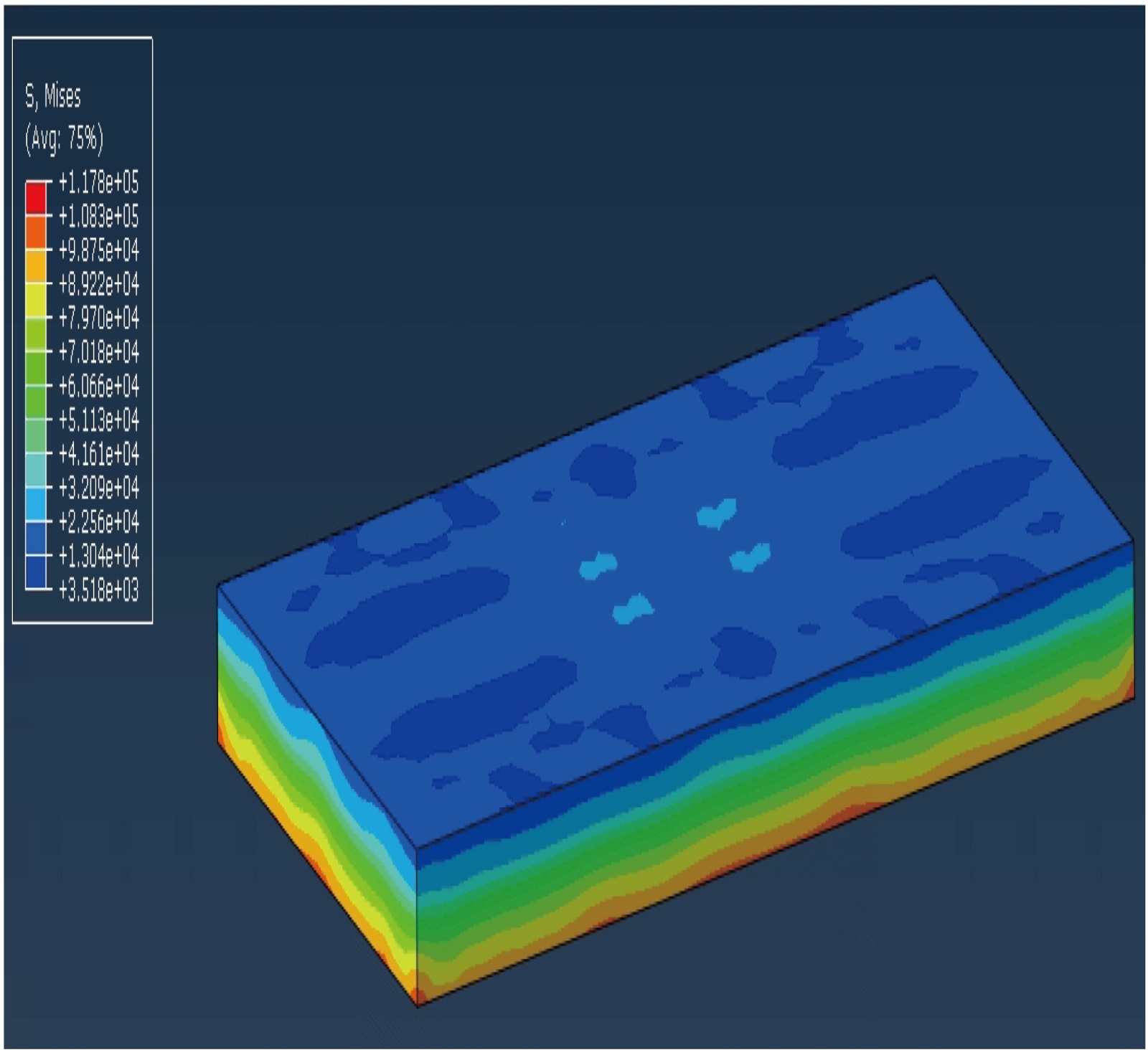Click the orange legend color band
Image resolution: width=1148 pixels, height=1050 pixels.
[36, 232]
